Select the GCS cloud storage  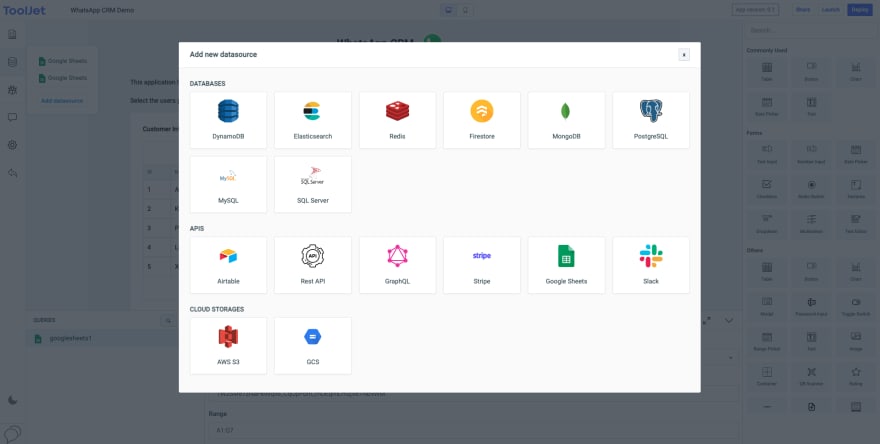313,346
